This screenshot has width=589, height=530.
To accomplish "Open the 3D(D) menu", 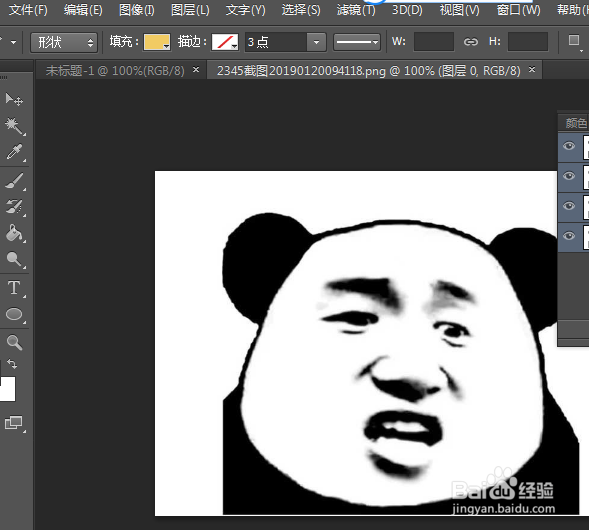I will [x=407, y=10].
